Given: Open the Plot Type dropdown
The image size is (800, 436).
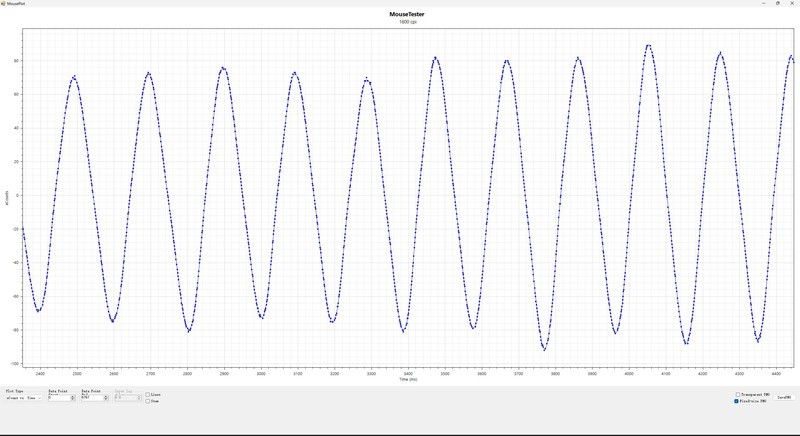Looking at the screenshot, I should click(x=24, y=398).
